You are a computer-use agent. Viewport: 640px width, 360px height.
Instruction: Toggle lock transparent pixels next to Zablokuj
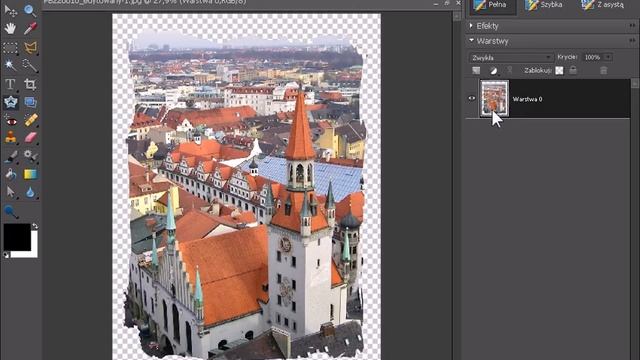tap(559, 71)
